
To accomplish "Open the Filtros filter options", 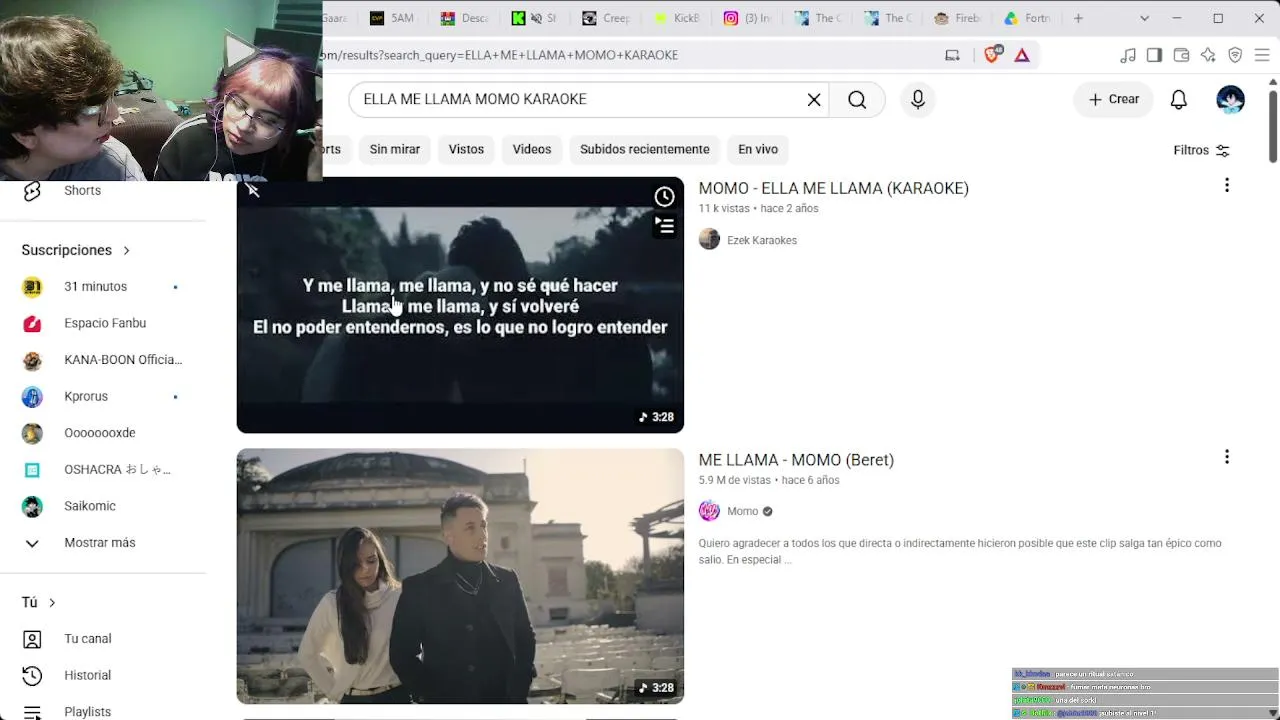I will 1201,150.
